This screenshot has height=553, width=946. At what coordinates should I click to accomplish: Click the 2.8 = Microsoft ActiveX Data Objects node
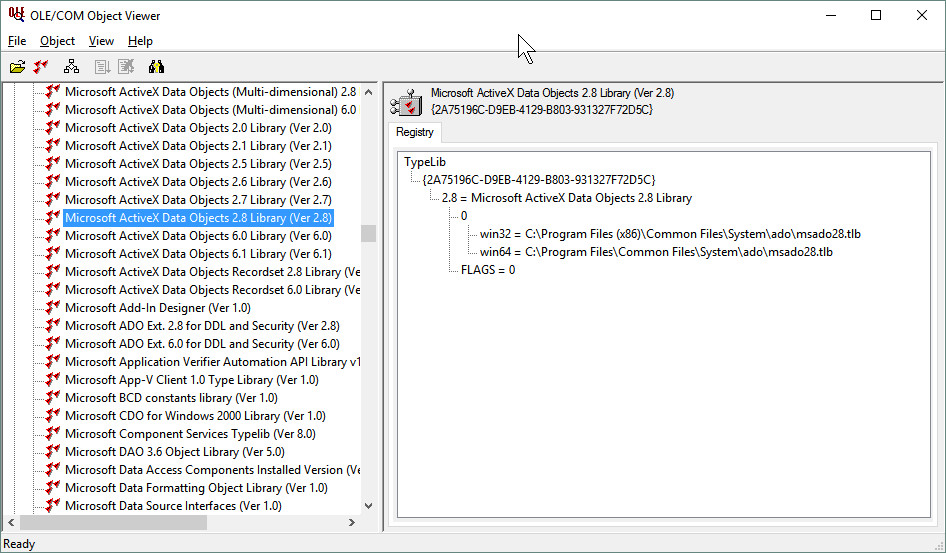click(x=567, y=198)
